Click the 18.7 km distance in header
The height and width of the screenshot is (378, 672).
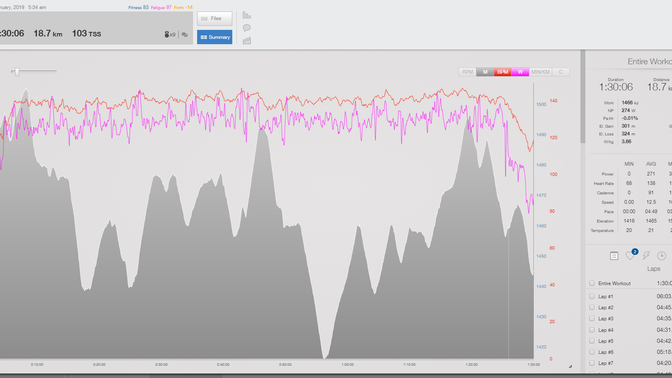48,33
